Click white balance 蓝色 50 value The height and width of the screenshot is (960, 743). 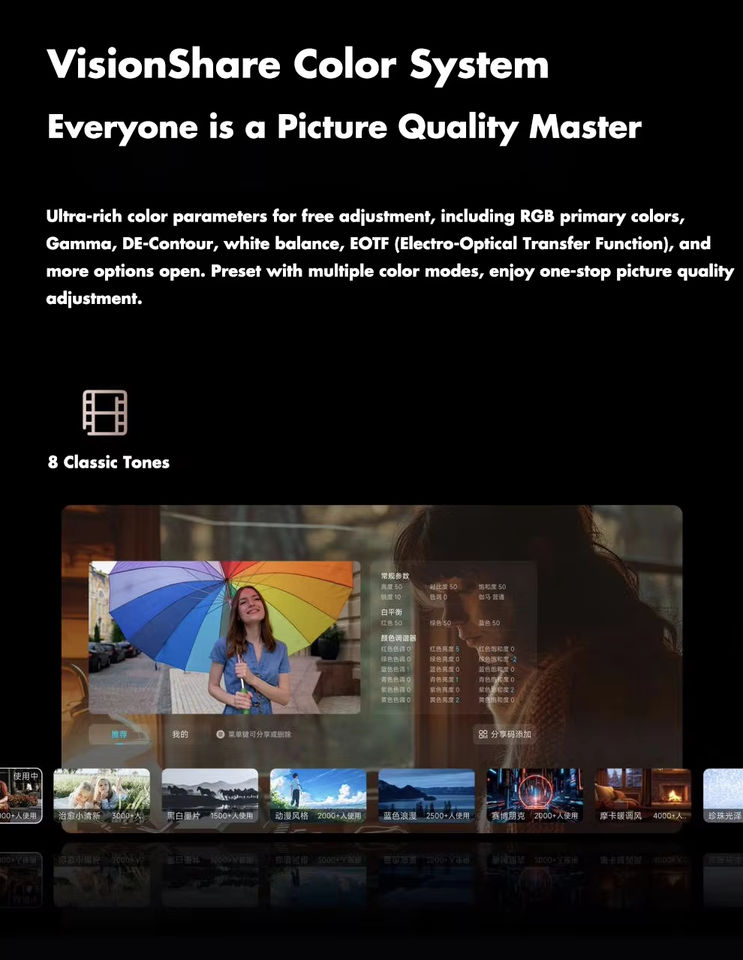[490, 623]
